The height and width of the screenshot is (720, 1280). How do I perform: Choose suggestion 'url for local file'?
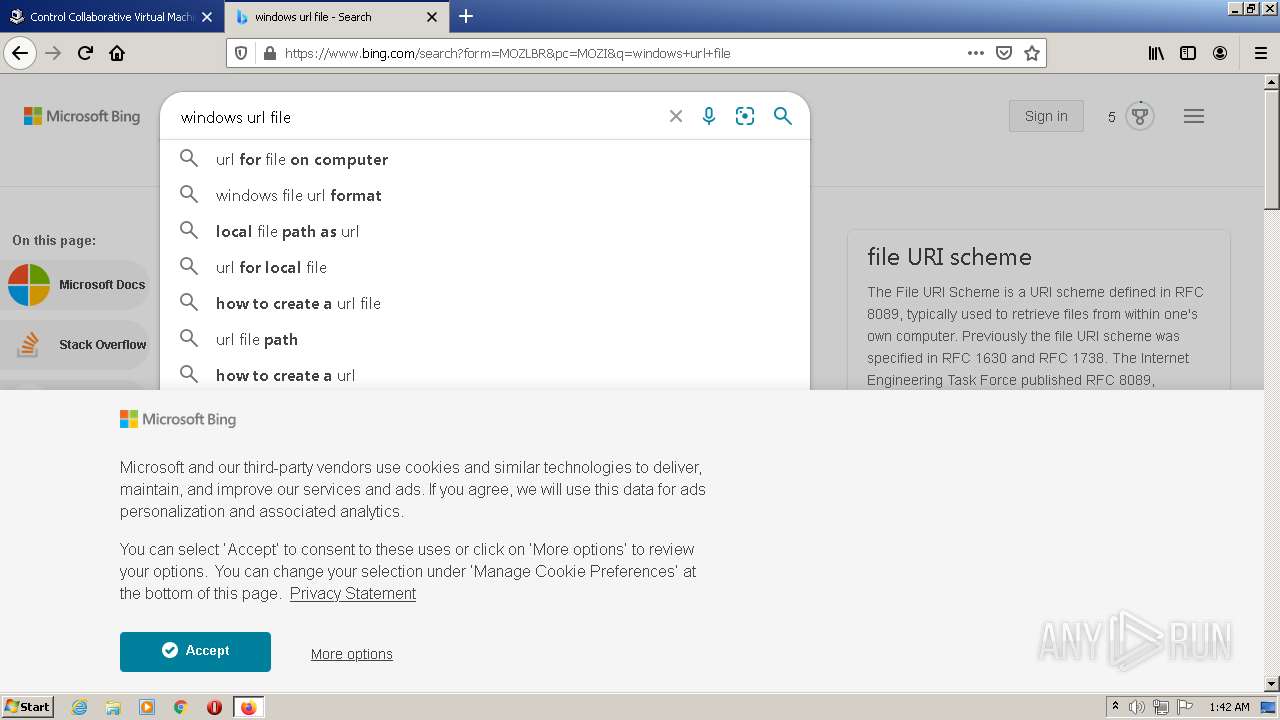point(485,267)
